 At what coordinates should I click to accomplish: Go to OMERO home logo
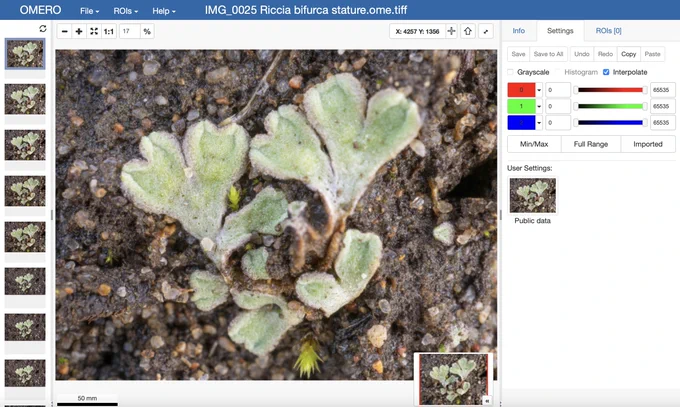click(x=40, y=10)
